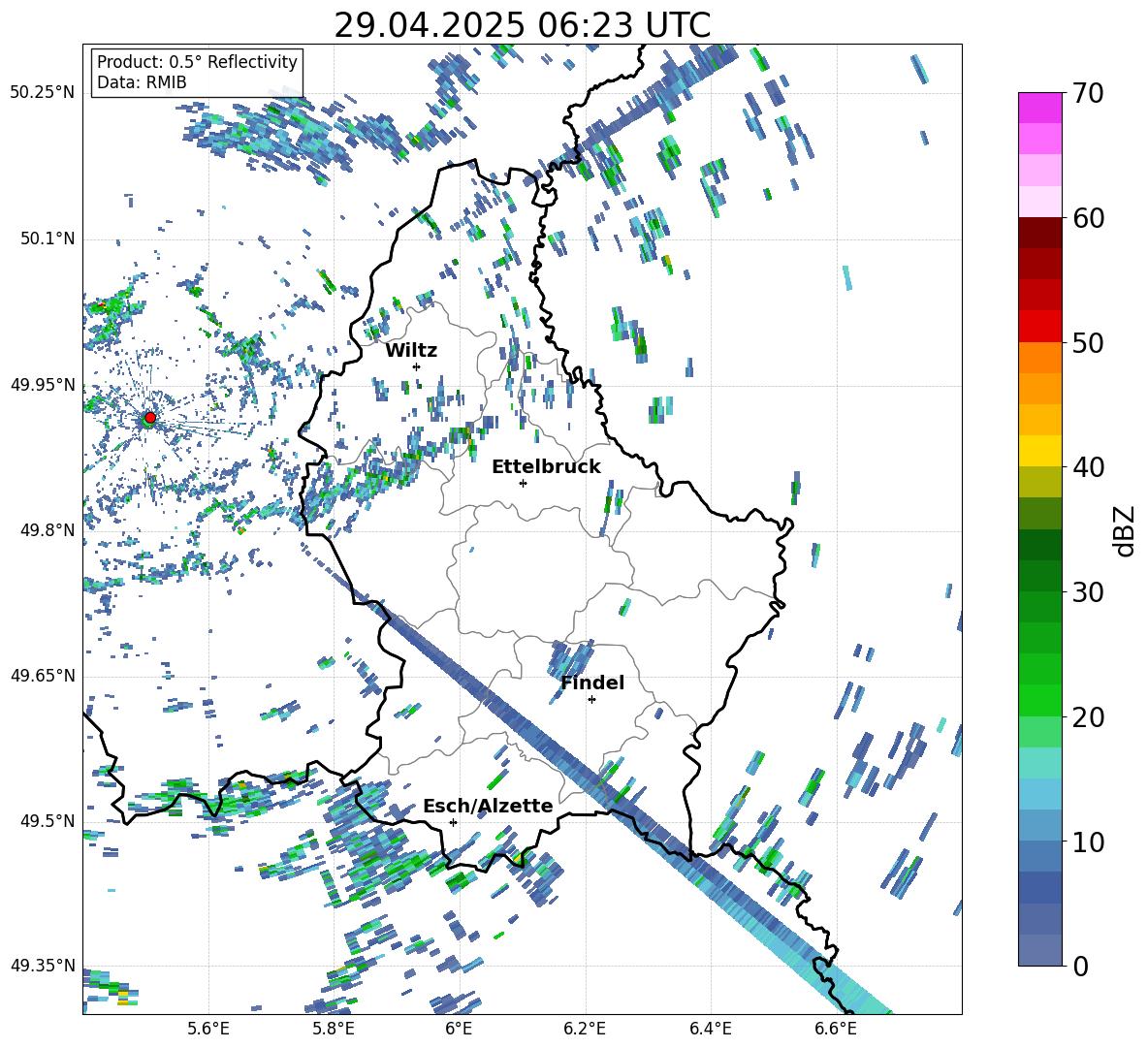Click the 6°E longitude label
1148x1048 pixels.
(459, 1029)
